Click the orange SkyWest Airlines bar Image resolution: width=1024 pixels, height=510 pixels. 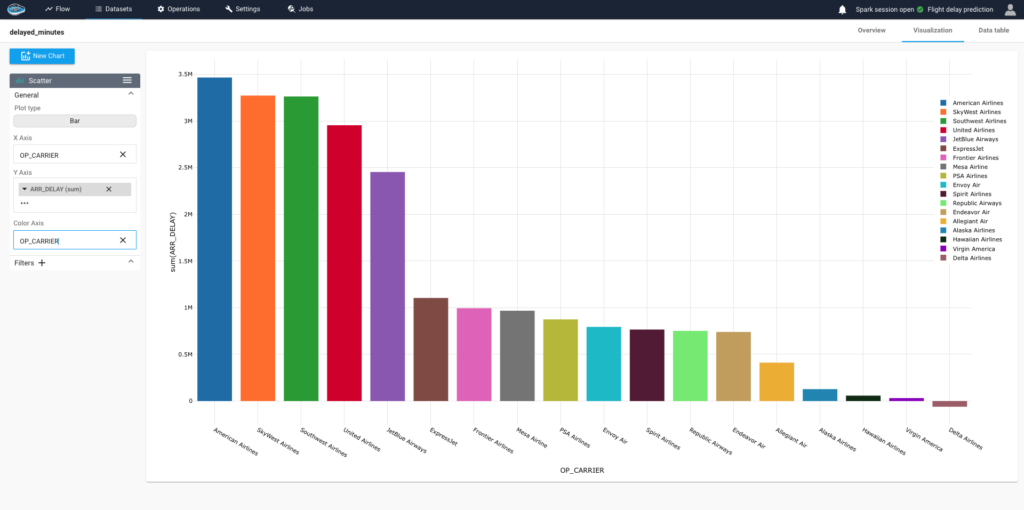point(258,248)
